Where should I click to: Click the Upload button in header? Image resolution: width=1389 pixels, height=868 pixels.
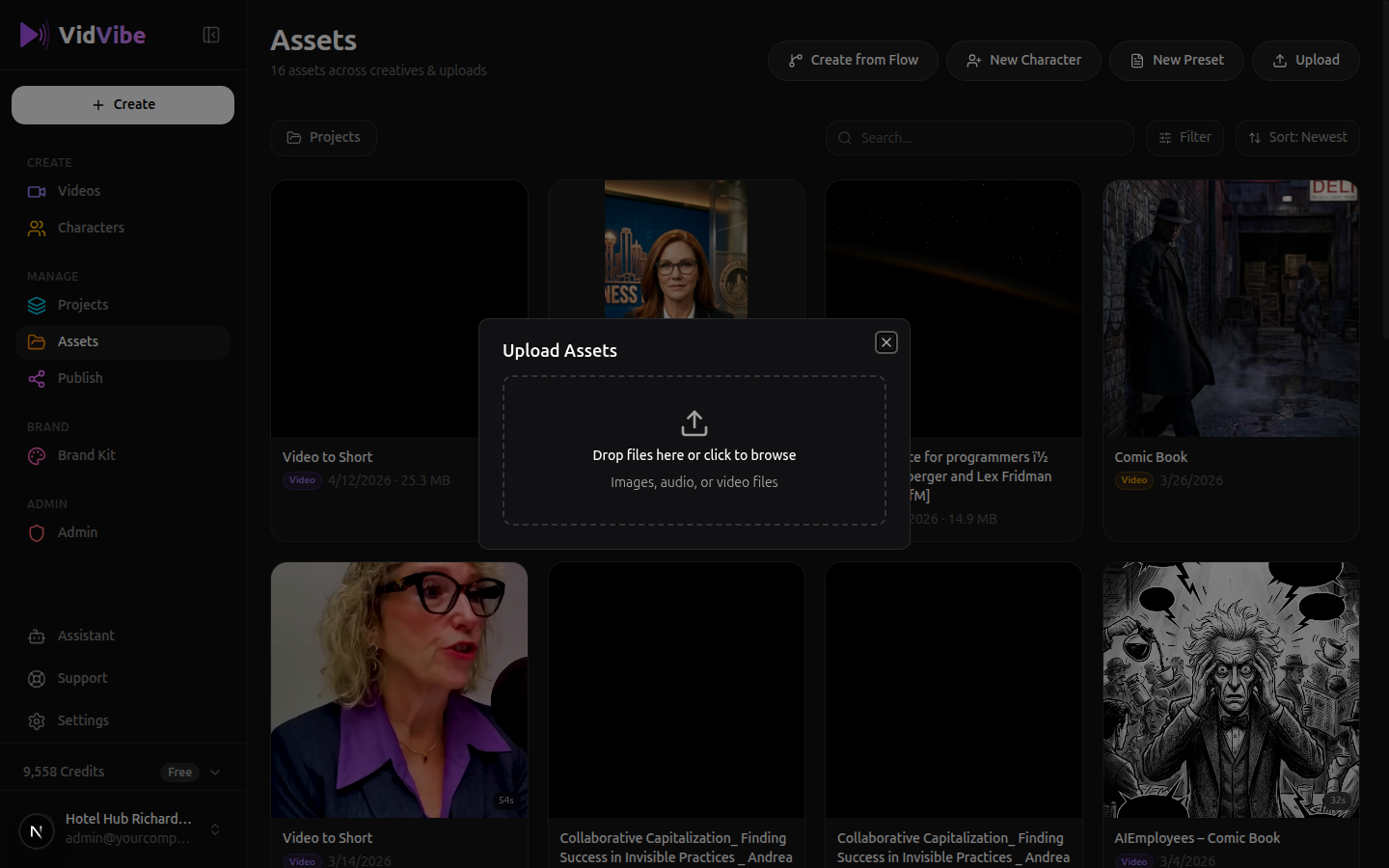coord(1306,60)
